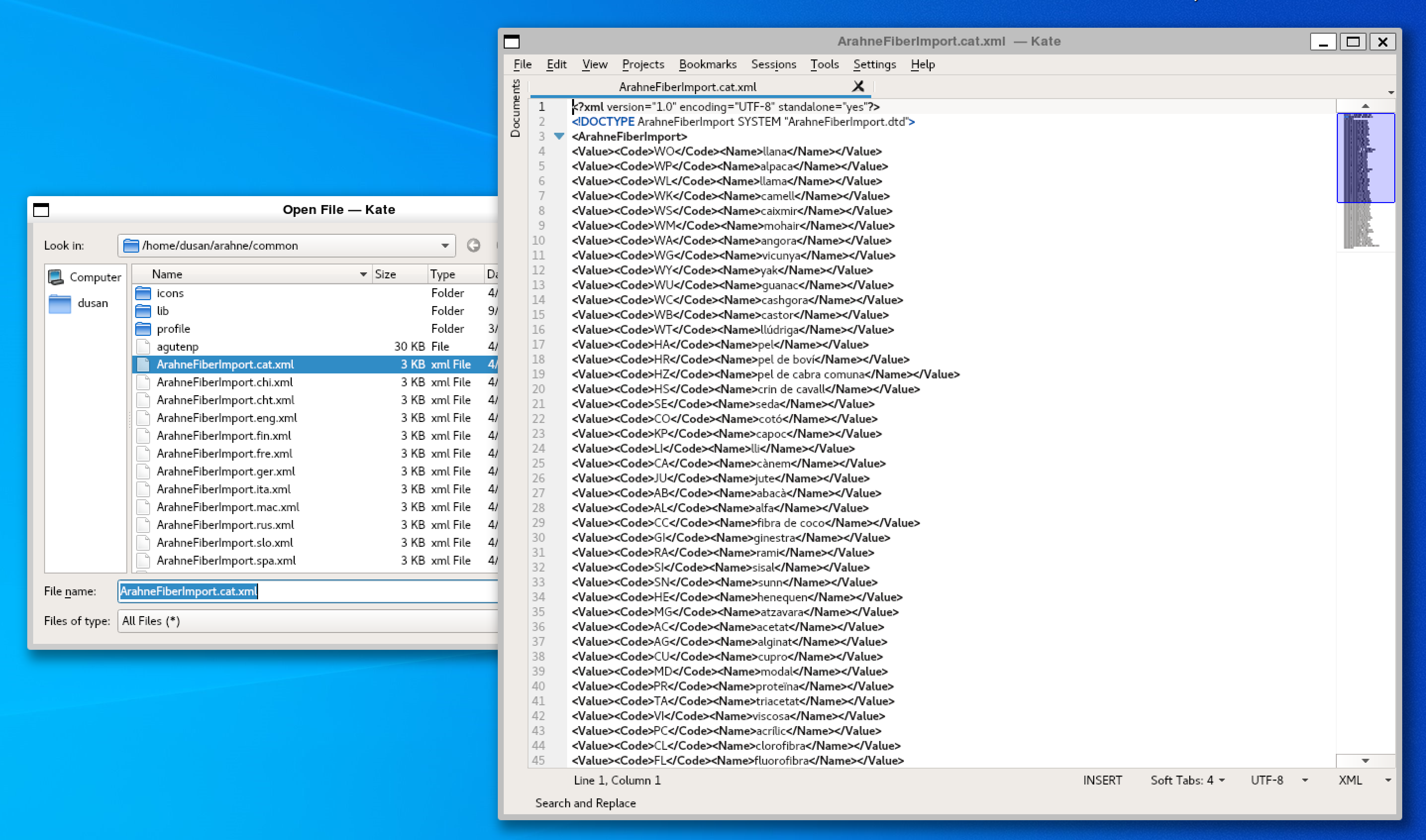Image resolution: width=1426 pixels, height=840 pixels.
Task: Select the ArahneFiberImport.slo.xml file
Action: (225, 542)
